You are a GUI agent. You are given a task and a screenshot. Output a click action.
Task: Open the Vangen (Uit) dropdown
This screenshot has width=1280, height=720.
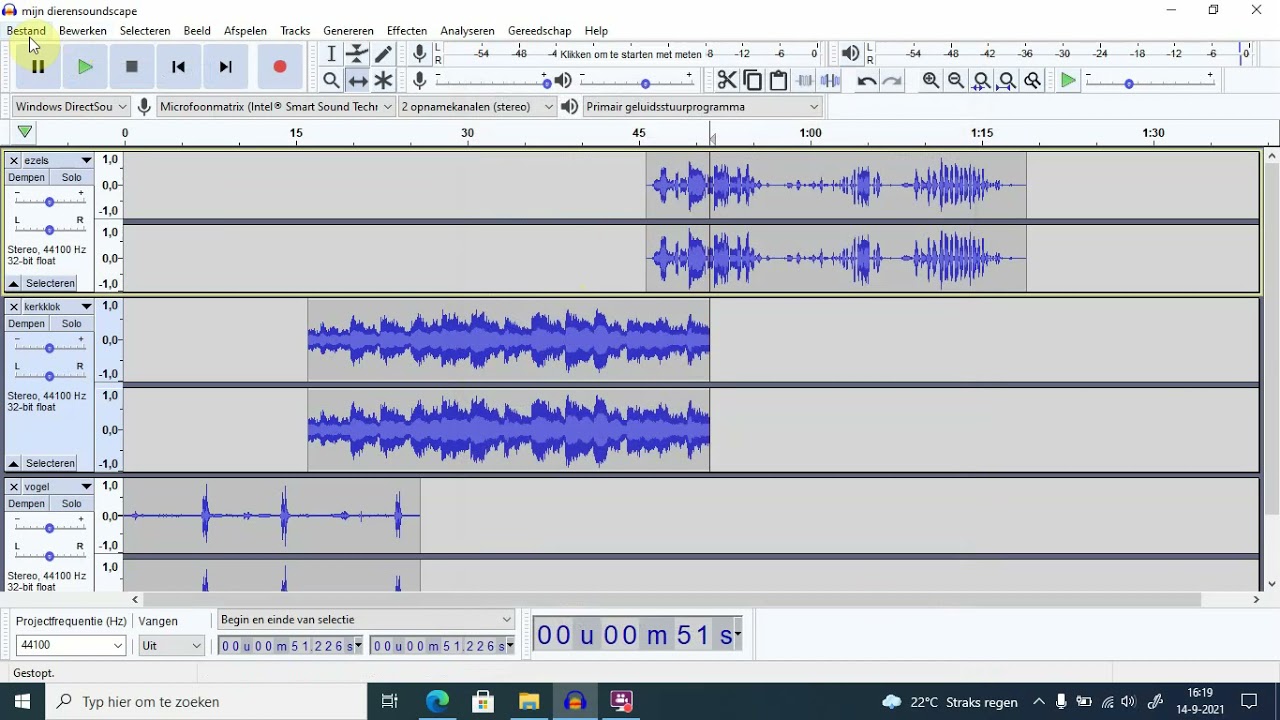pyautogui.click(x=172, y=646)
